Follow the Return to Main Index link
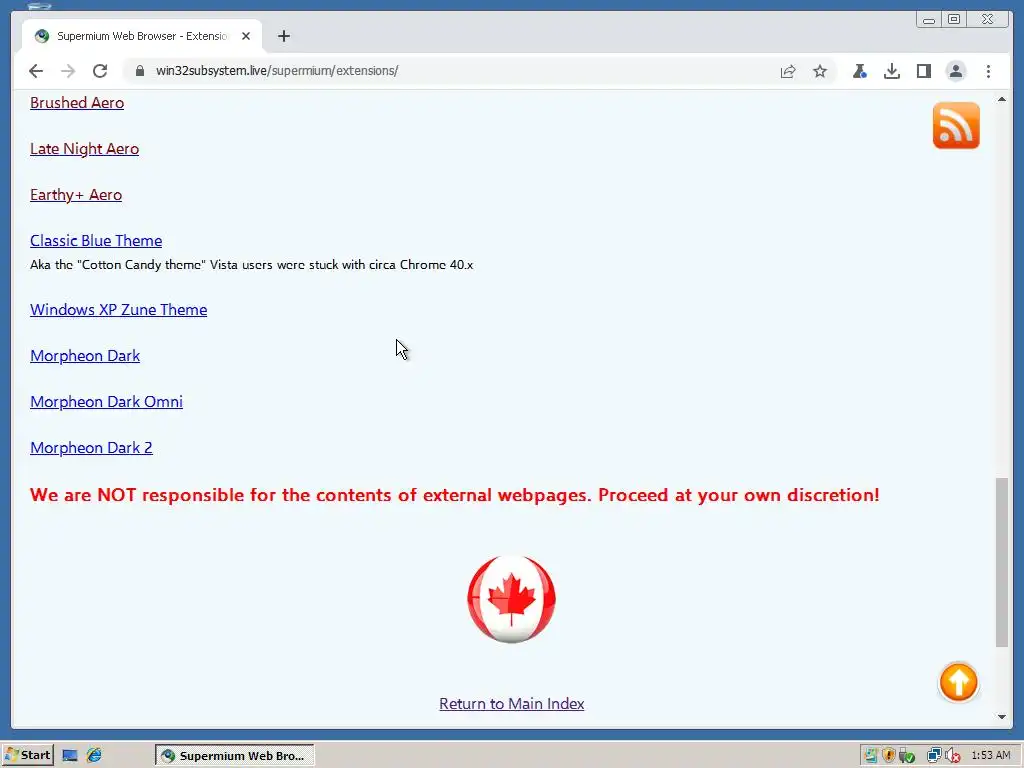This screenshot has width=1024, height=768. click(511, 703)
